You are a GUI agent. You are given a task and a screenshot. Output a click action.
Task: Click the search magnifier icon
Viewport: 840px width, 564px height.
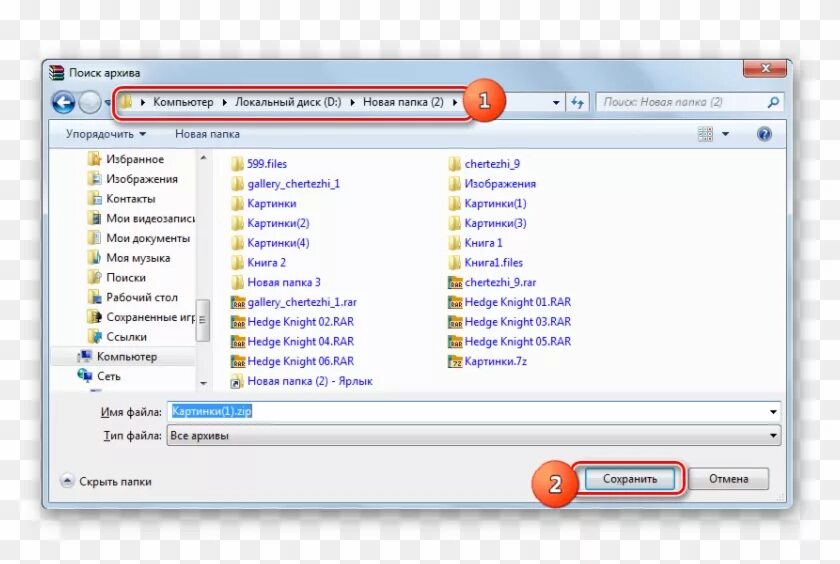coord(772,102)
